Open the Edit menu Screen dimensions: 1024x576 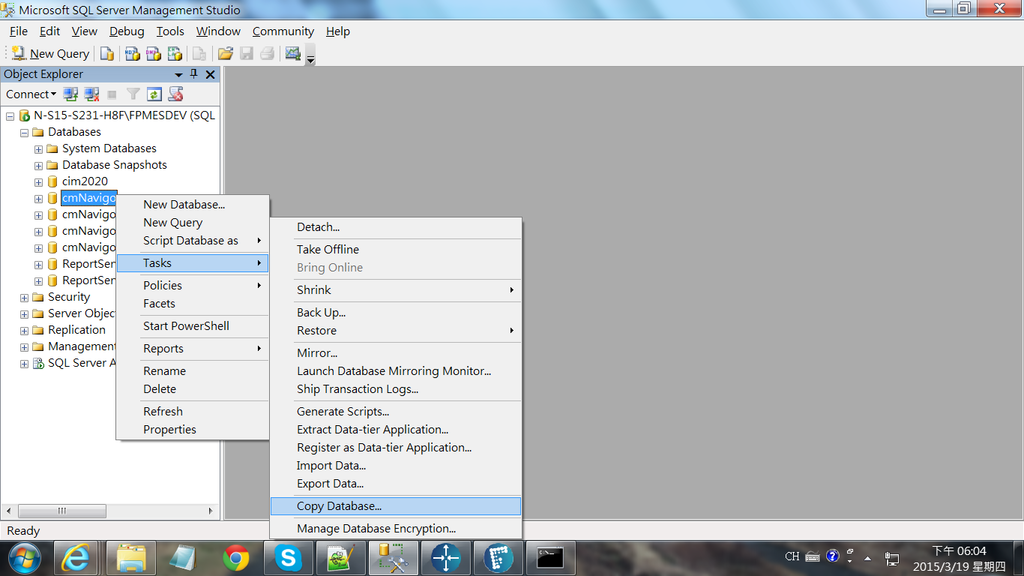[49, 31]
